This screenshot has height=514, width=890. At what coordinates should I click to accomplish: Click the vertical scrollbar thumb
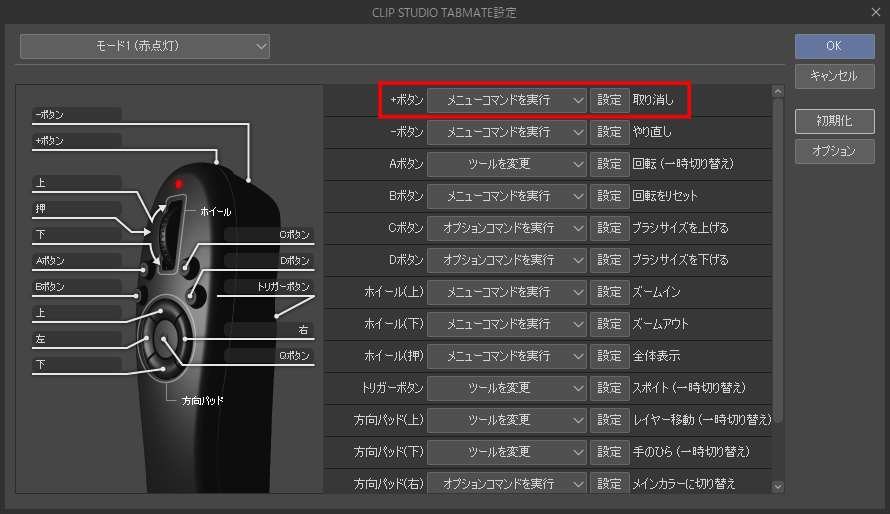click(778, 260)
